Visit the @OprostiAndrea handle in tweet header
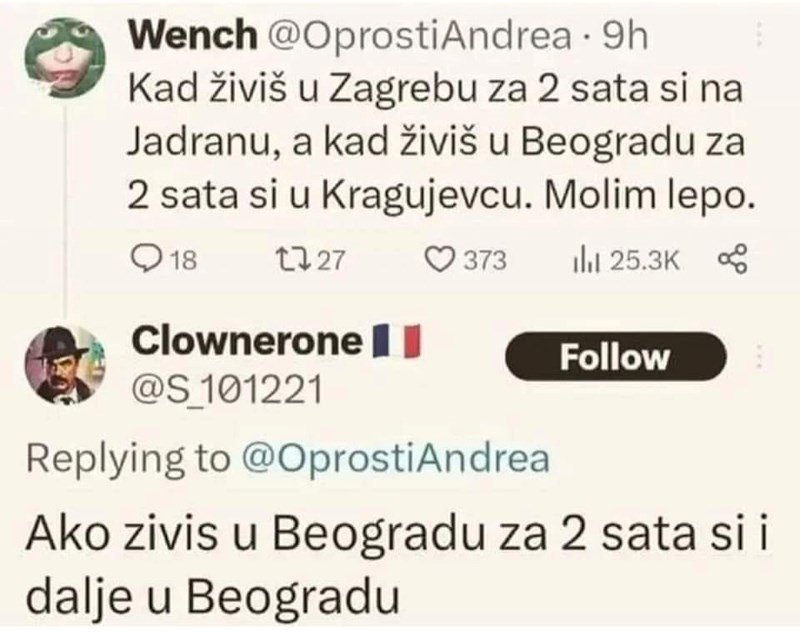 point(418,36)
